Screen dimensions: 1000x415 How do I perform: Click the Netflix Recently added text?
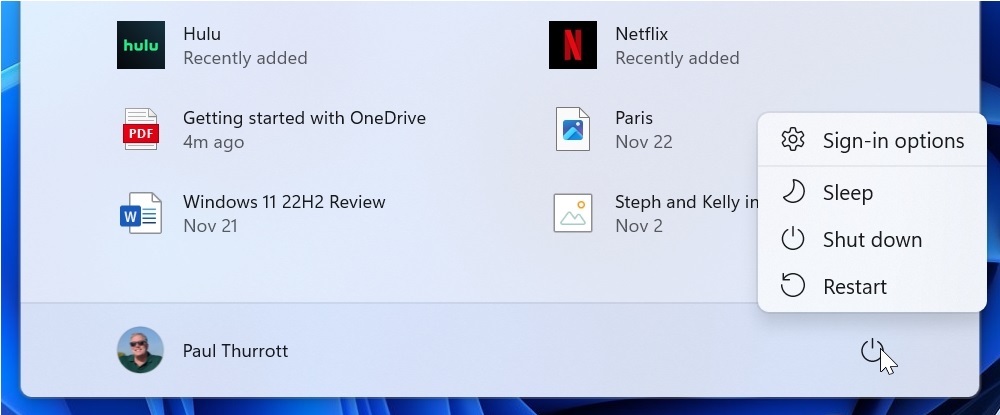click(677, 58)
